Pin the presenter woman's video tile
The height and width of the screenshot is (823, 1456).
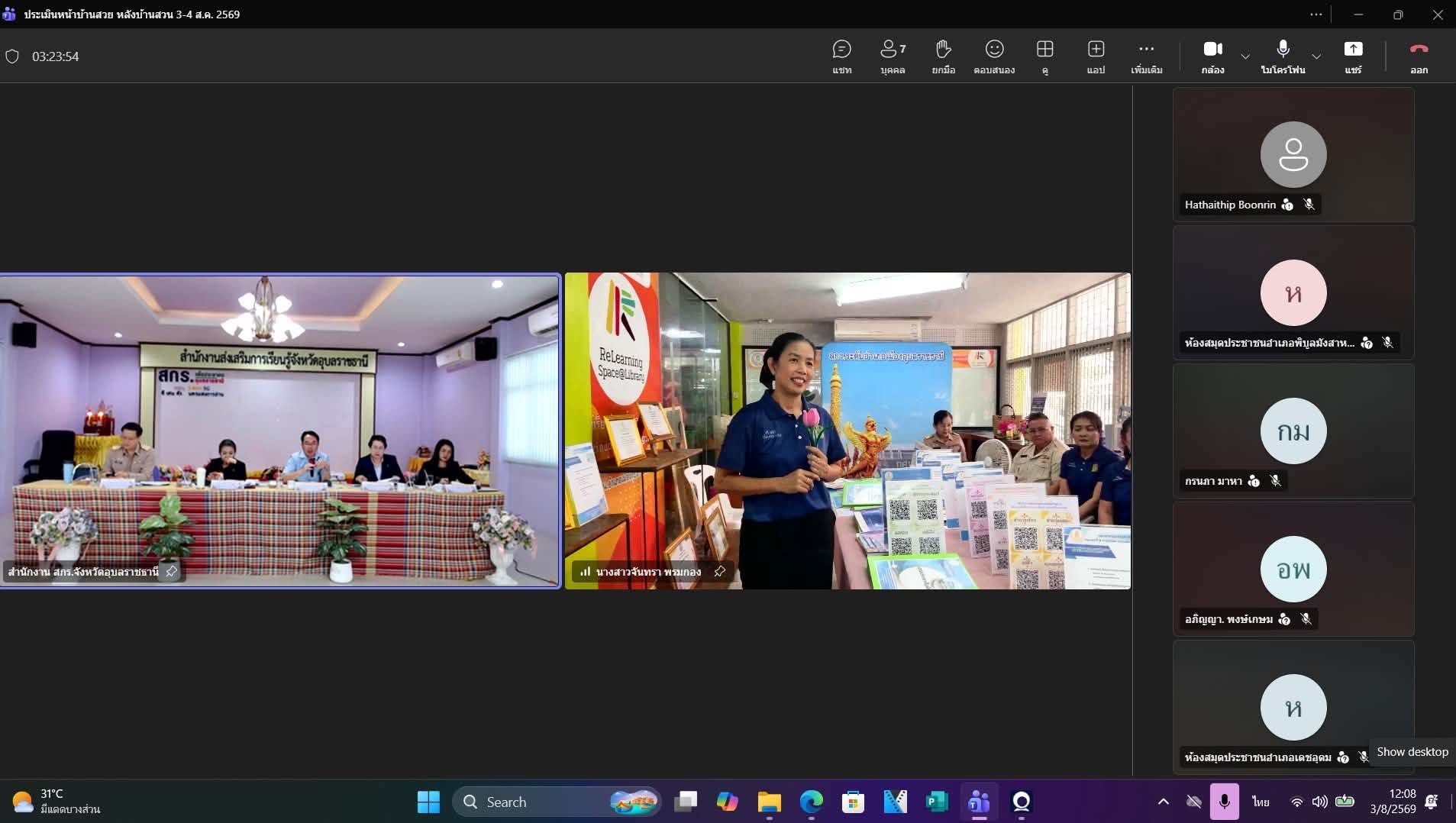719,571
